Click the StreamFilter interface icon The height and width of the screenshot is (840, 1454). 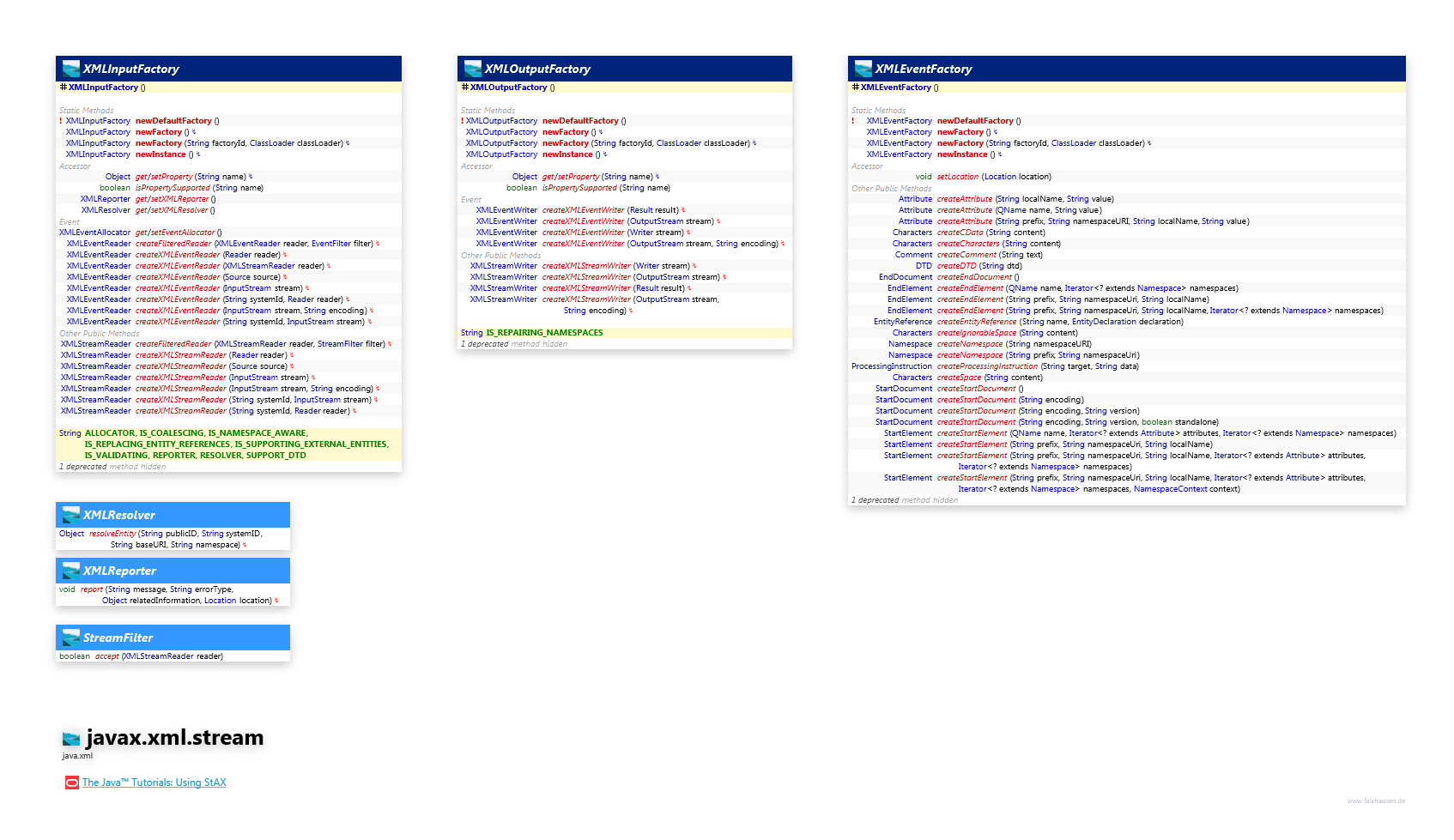coord(71,638)
